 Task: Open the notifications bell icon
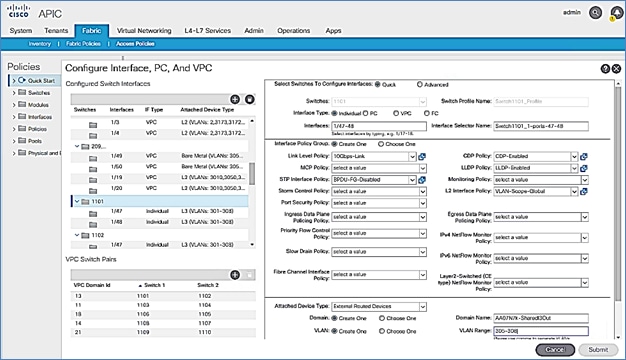tap(616, 13)
